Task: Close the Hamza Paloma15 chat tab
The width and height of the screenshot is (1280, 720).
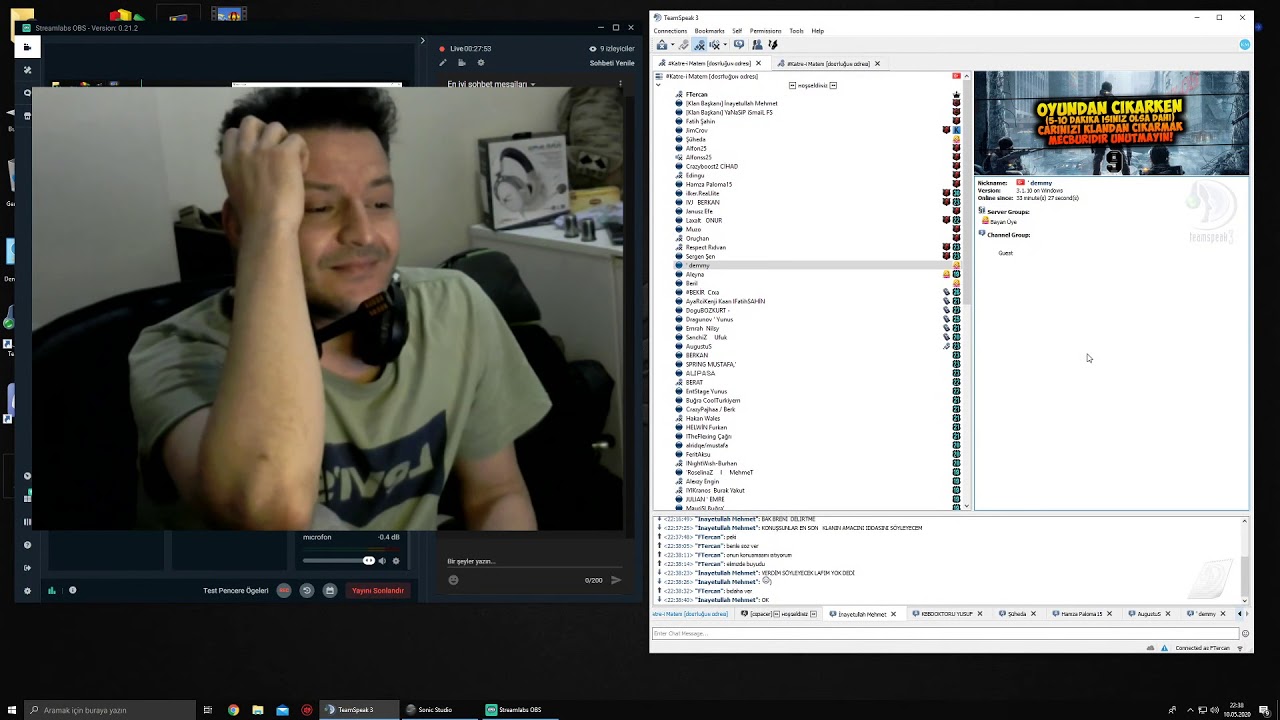Action: (x=1111, y=614)
